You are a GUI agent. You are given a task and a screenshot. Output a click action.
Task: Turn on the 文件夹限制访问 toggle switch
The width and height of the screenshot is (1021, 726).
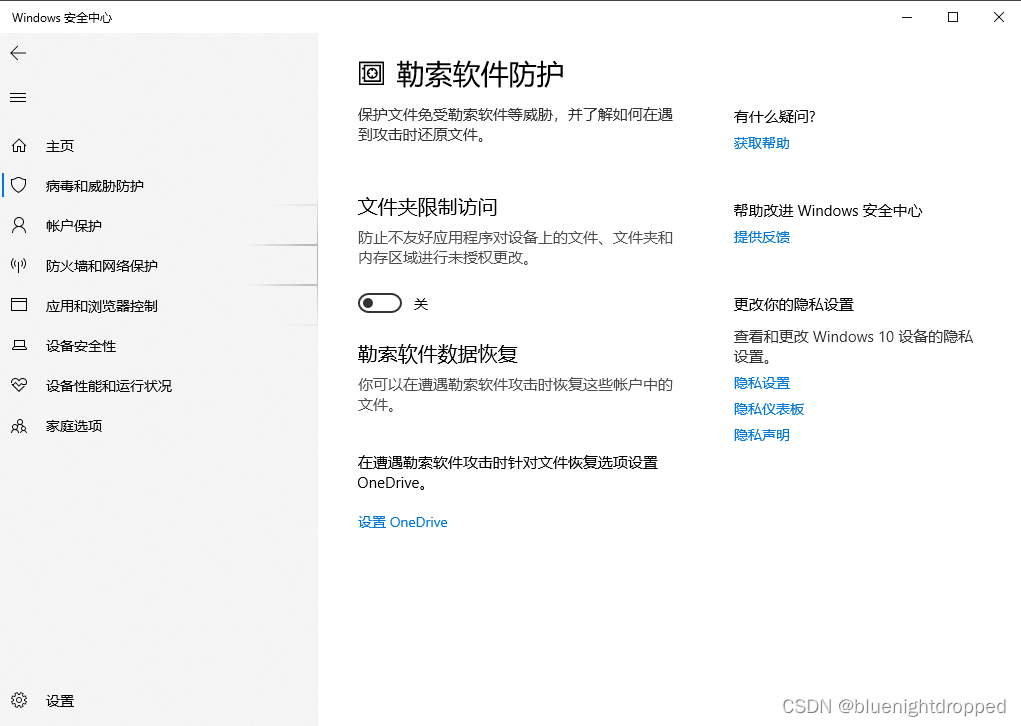click(380, 303)
